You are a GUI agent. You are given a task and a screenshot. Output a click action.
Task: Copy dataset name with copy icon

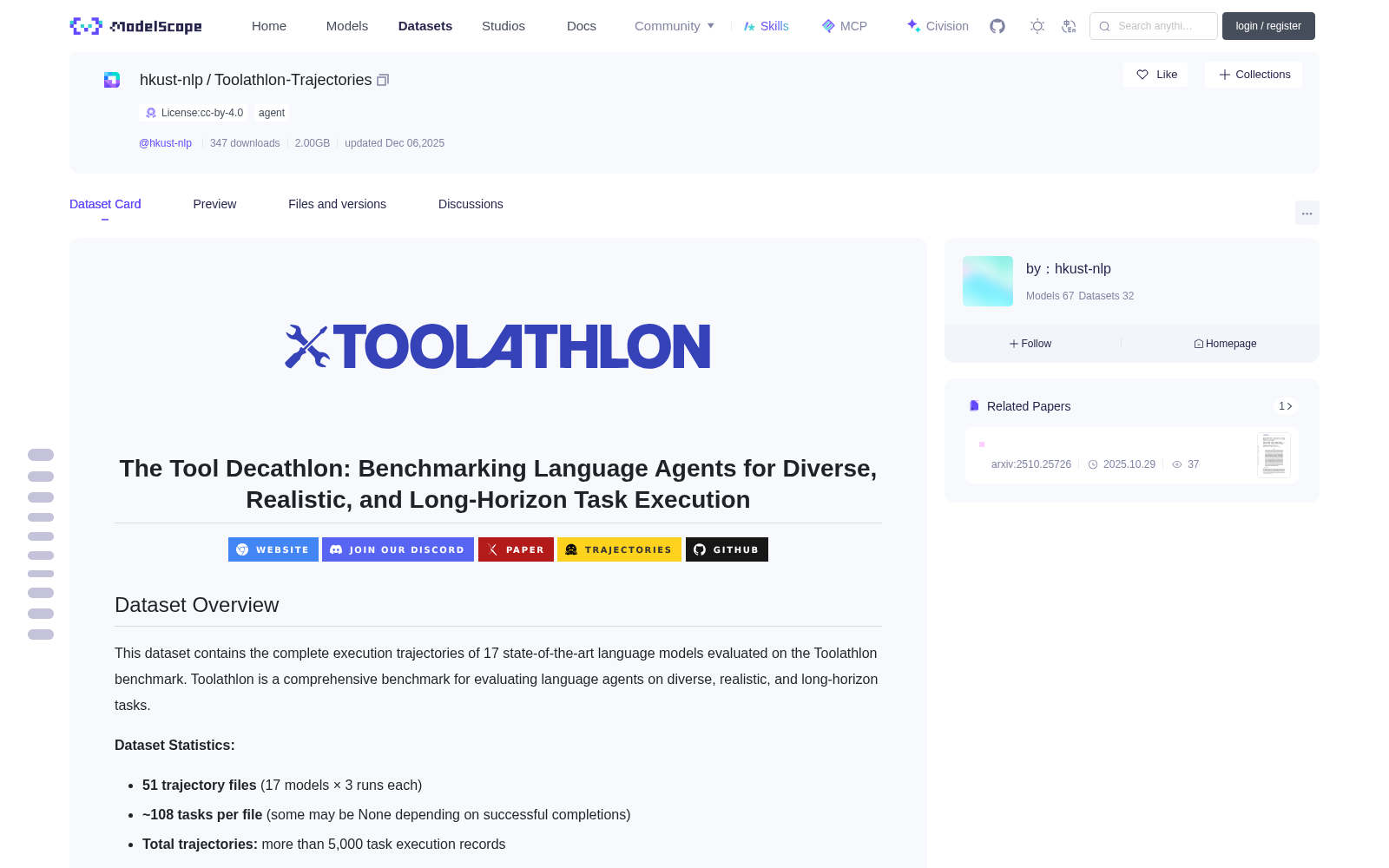tap(383, 80)
